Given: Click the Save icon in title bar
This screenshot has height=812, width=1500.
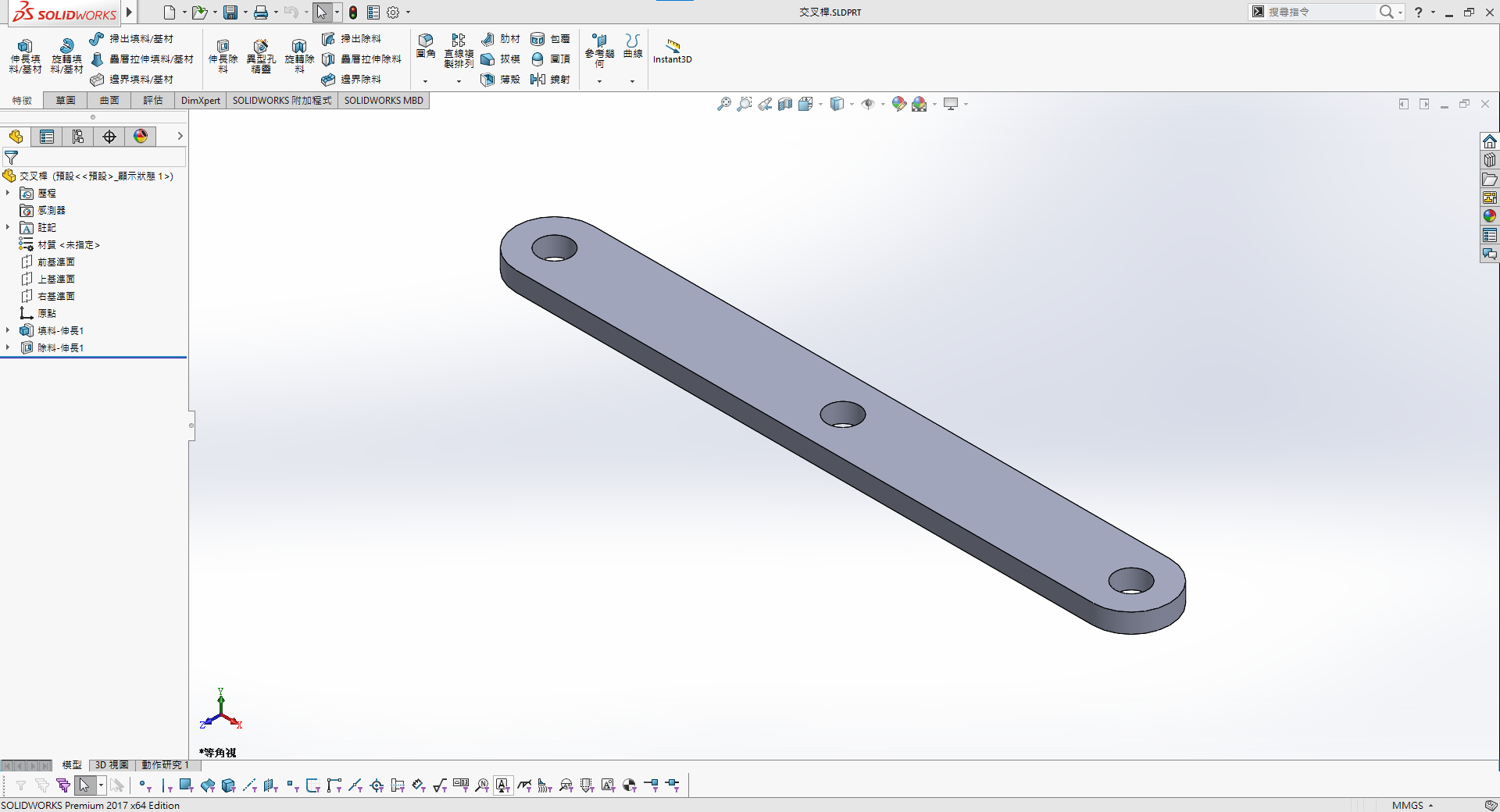Looking at the screenshot, I should (x=230, y=12).
